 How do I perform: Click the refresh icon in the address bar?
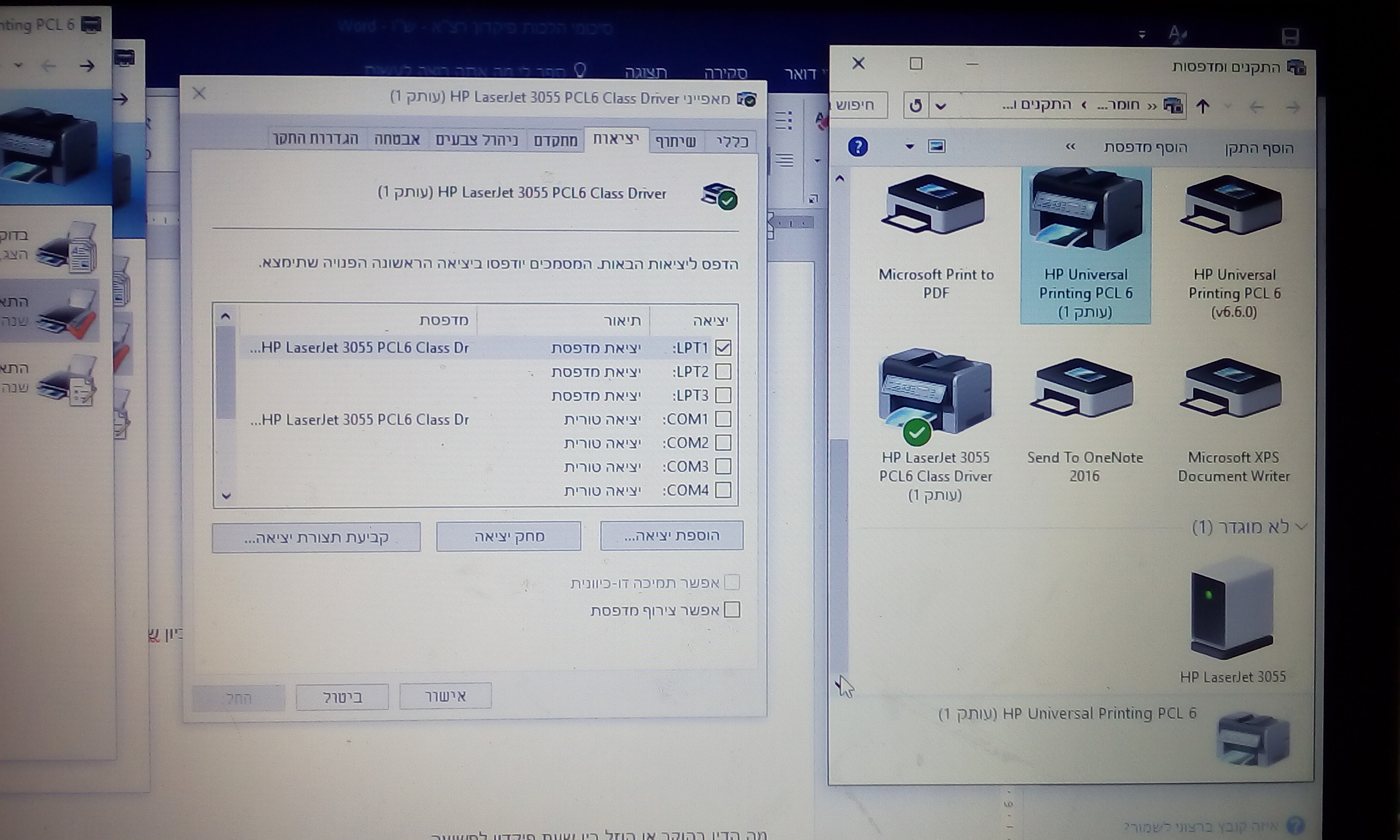pos(916,106)
